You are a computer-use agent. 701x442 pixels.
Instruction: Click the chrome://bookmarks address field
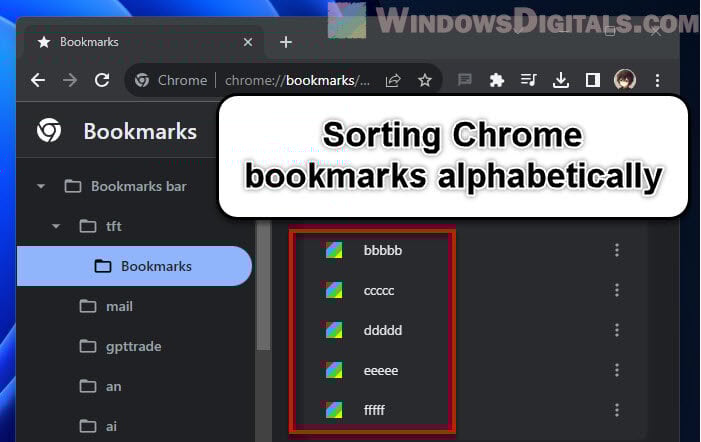297,80
